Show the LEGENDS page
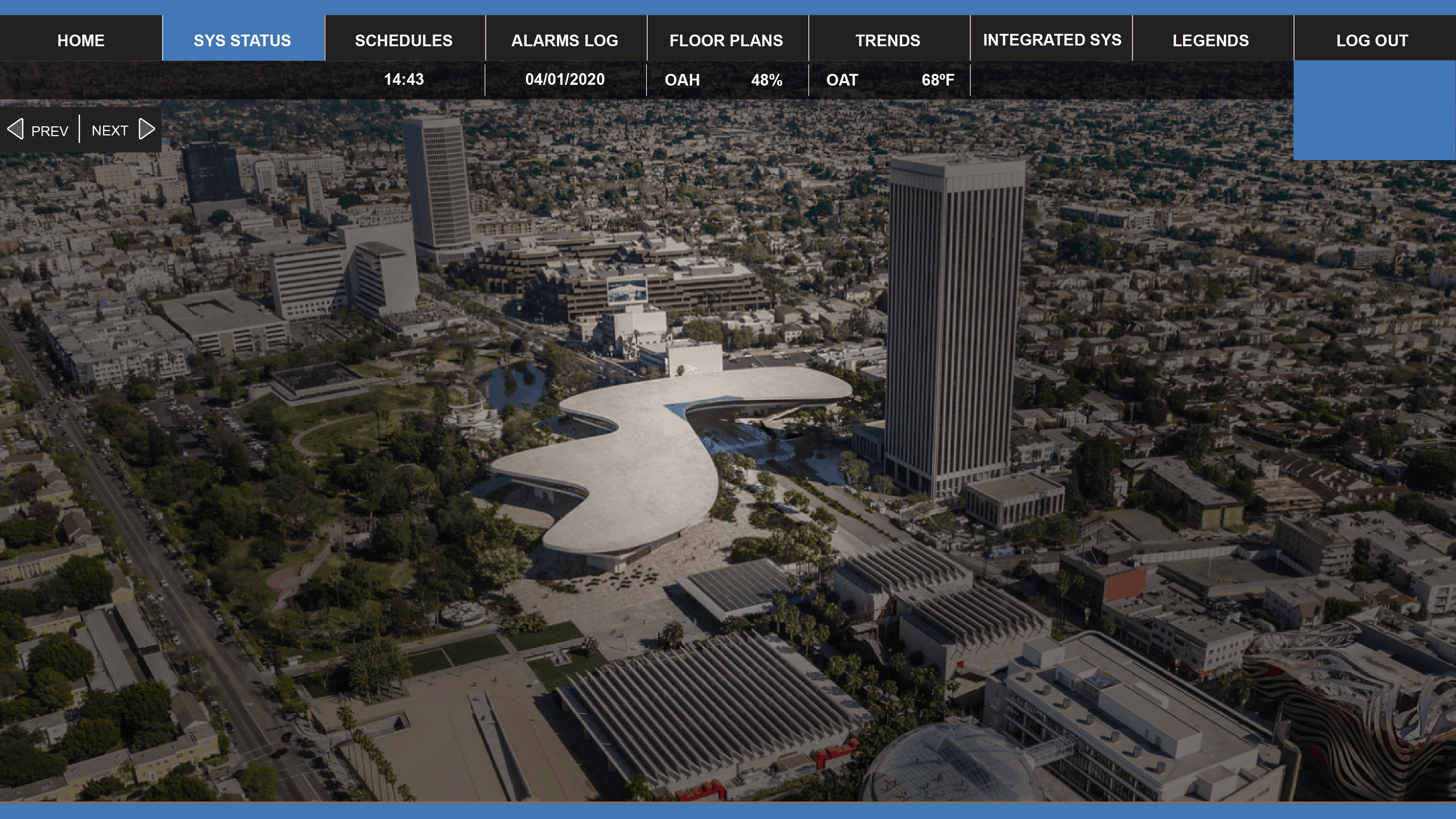1456x819 pixels. pos(1210,41)
